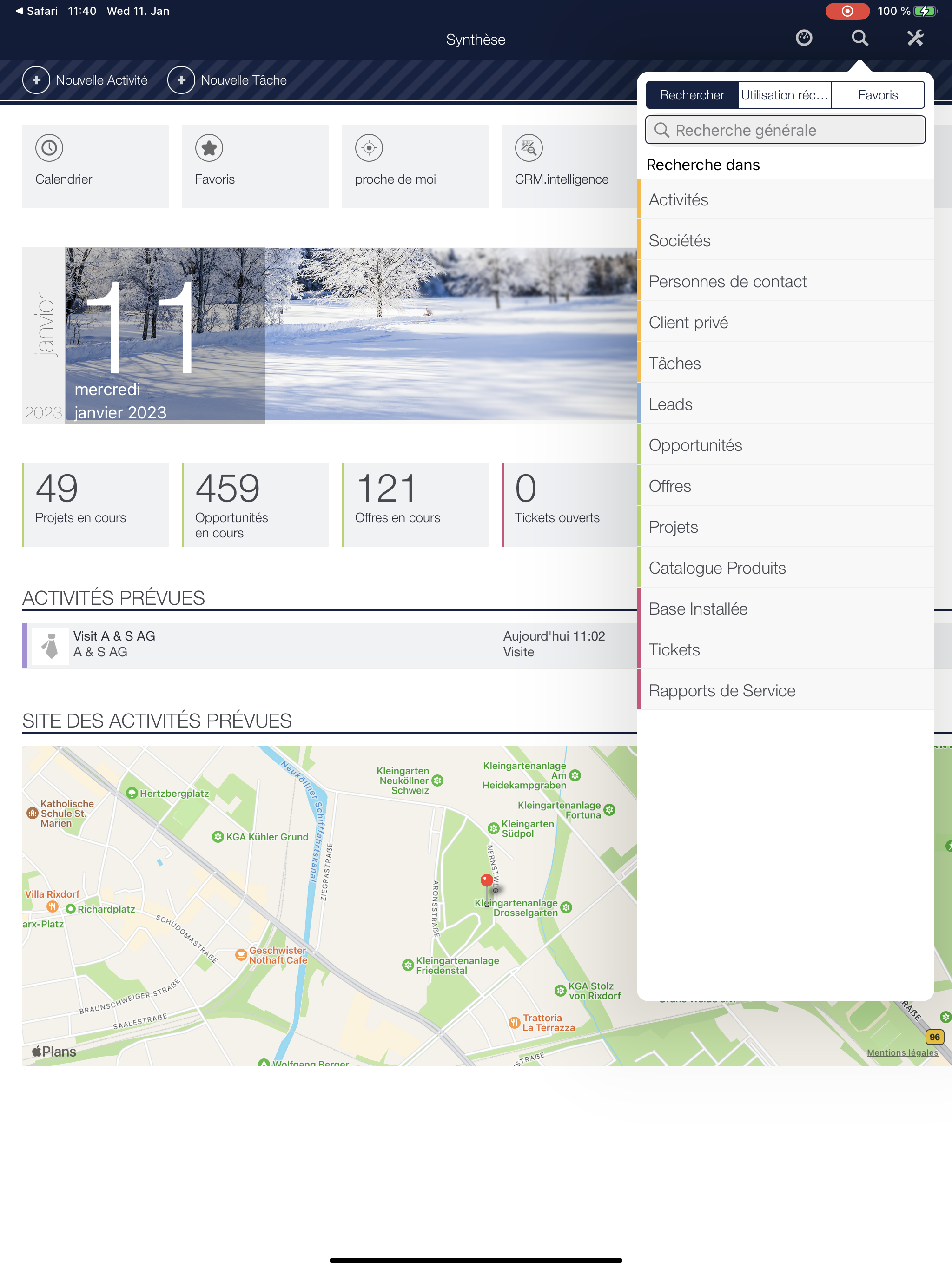Open the 49 Projets en cours tile
This screenshot has height=1270, width=952.
96,505
